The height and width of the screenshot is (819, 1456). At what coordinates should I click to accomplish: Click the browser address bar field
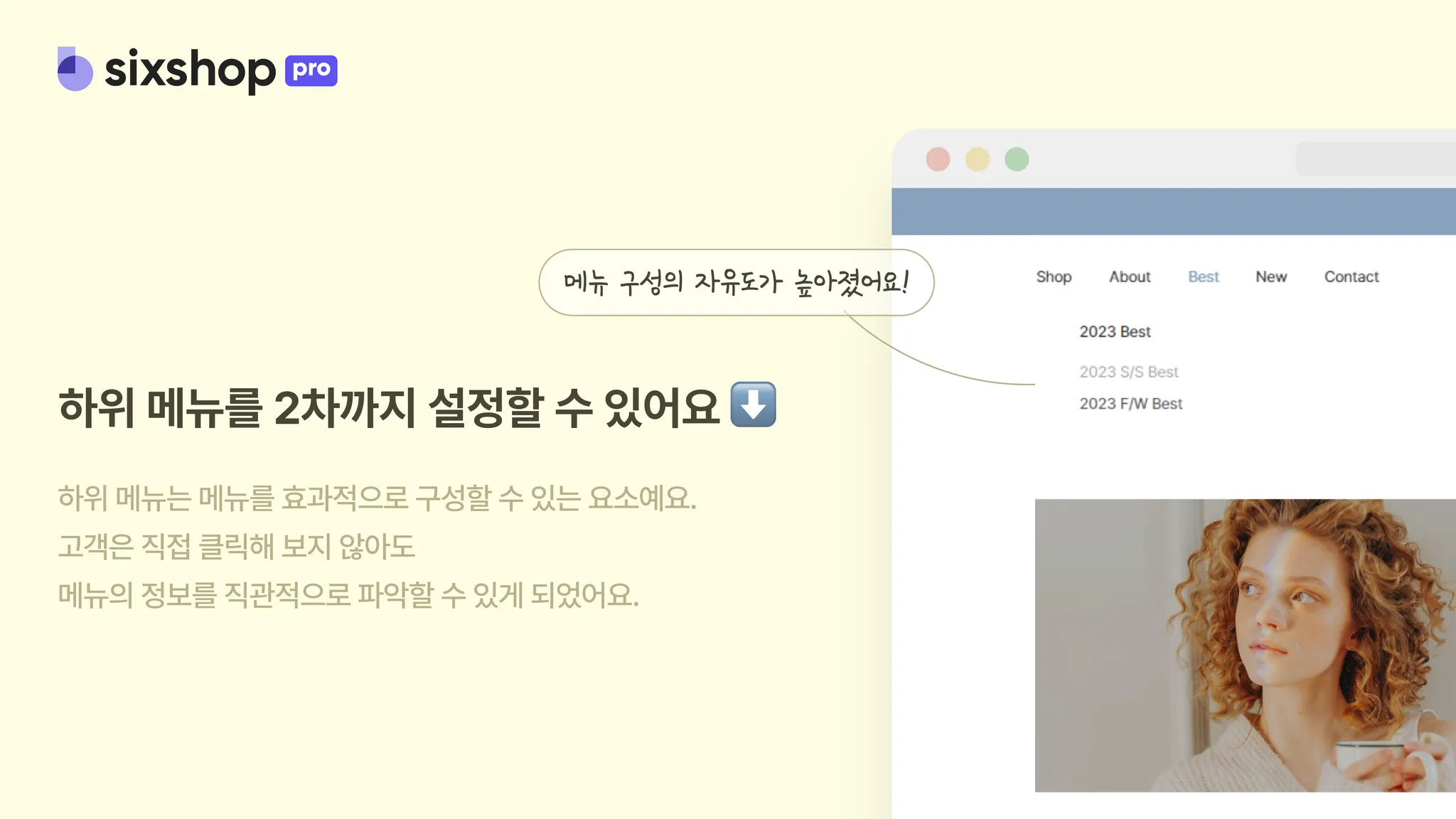tap(1376, 159)
